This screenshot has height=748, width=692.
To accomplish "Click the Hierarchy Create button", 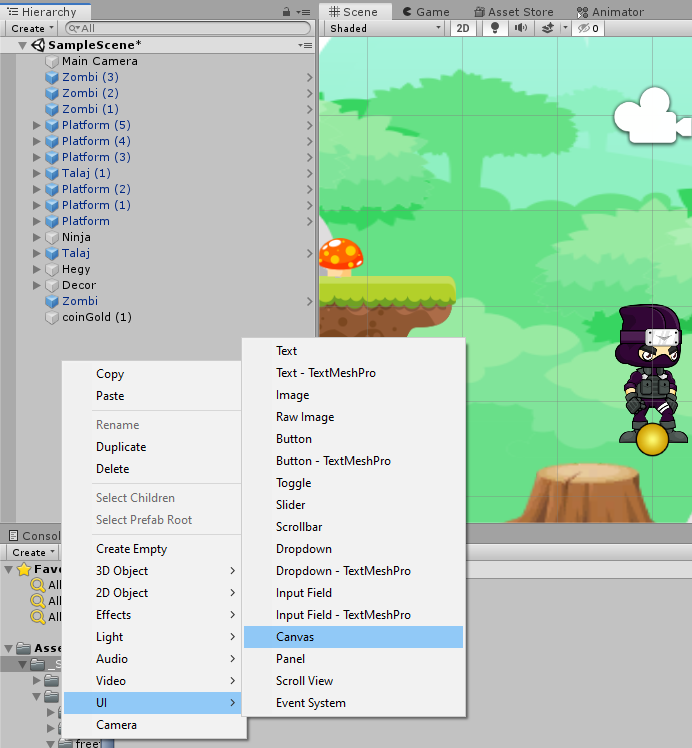I will coord(31,29).
